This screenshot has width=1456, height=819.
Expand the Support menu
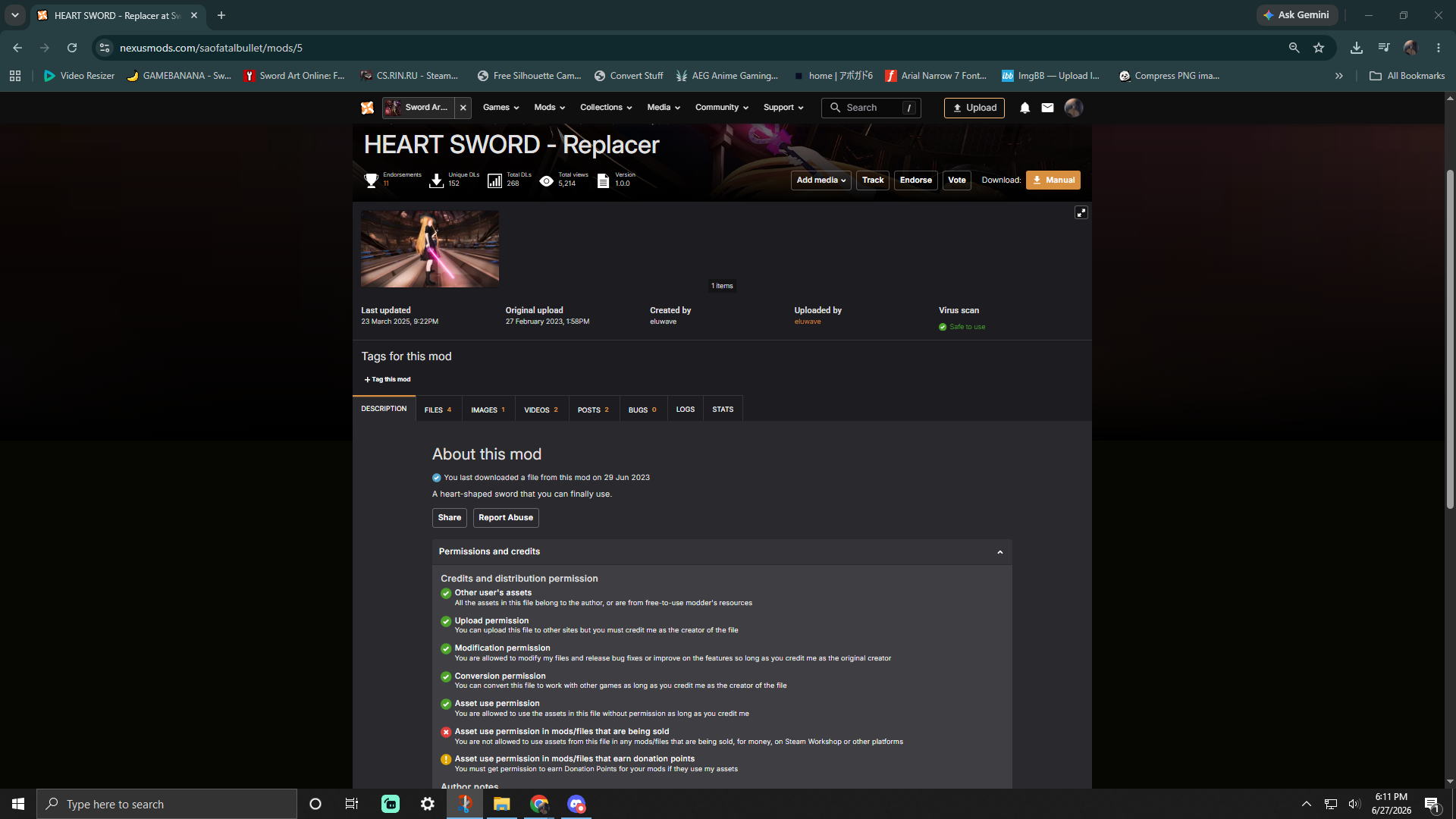[783, 108]
